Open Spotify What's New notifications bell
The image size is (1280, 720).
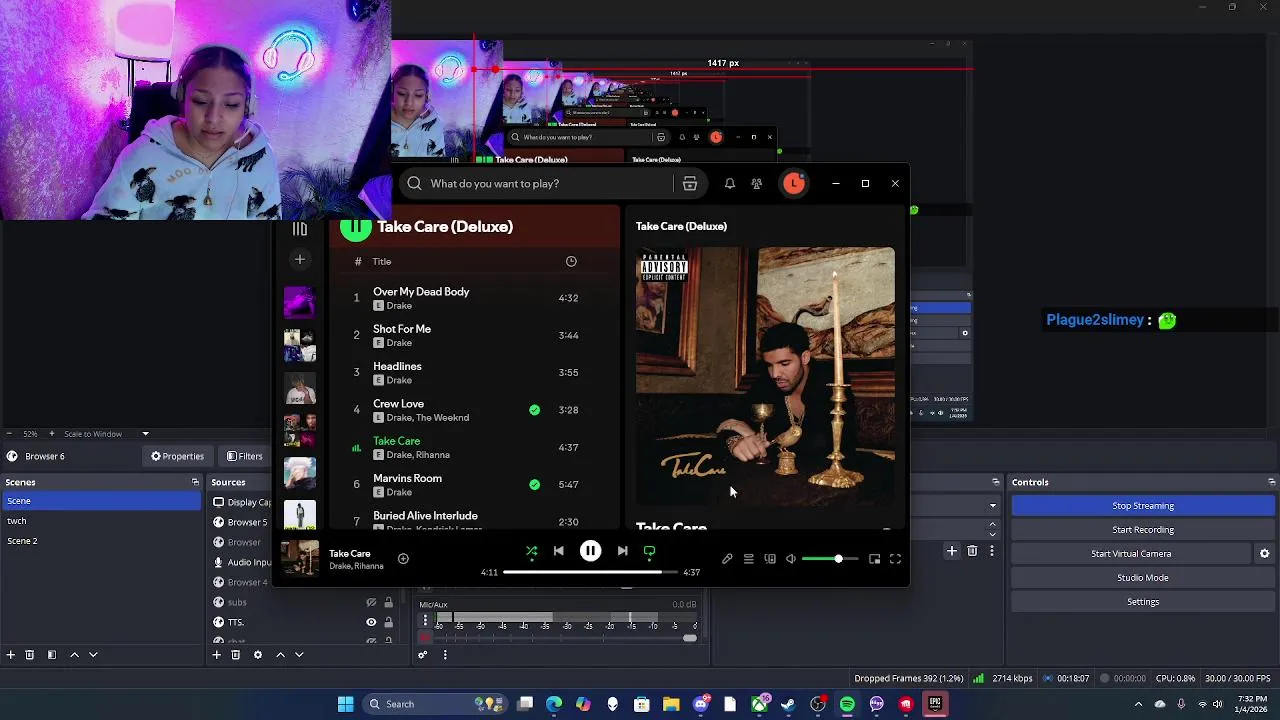click(x=730, y=184)
